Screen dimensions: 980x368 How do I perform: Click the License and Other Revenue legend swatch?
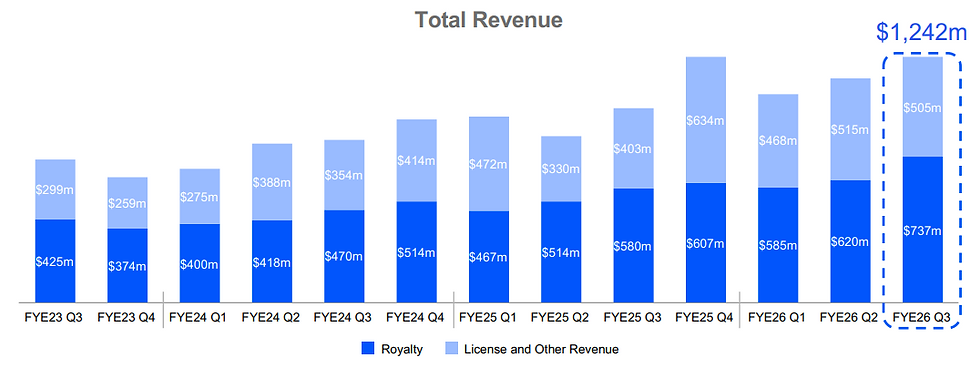point(451,349)
